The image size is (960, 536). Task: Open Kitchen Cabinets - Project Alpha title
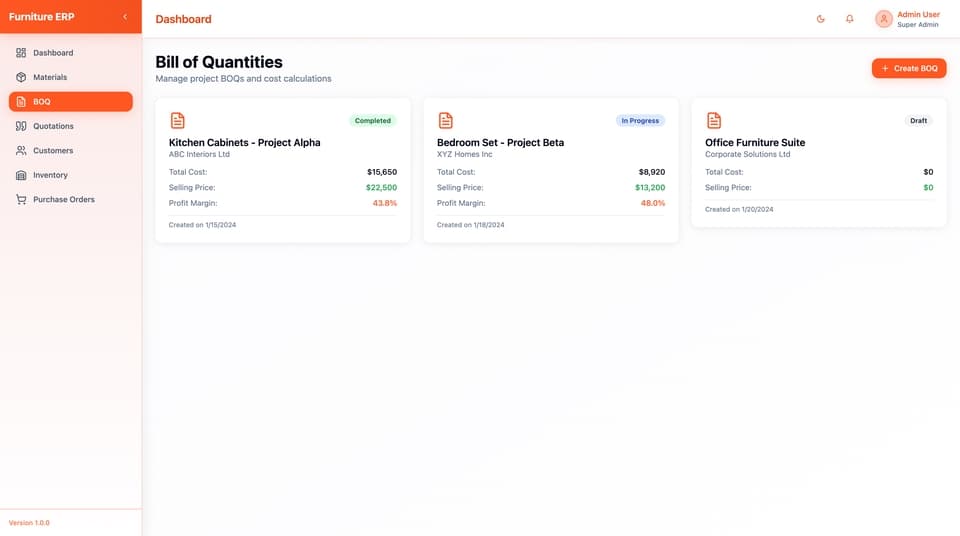pos(244,142)
